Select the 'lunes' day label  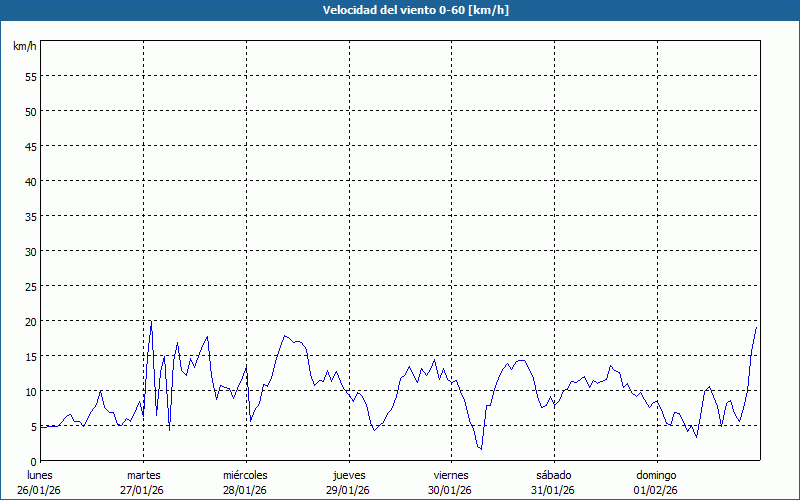(40, 475)
